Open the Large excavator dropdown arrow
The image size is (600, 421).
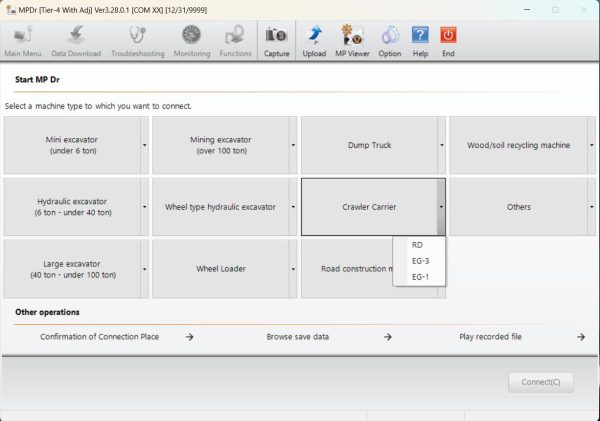pyautogui.click(x=144, y=269)
